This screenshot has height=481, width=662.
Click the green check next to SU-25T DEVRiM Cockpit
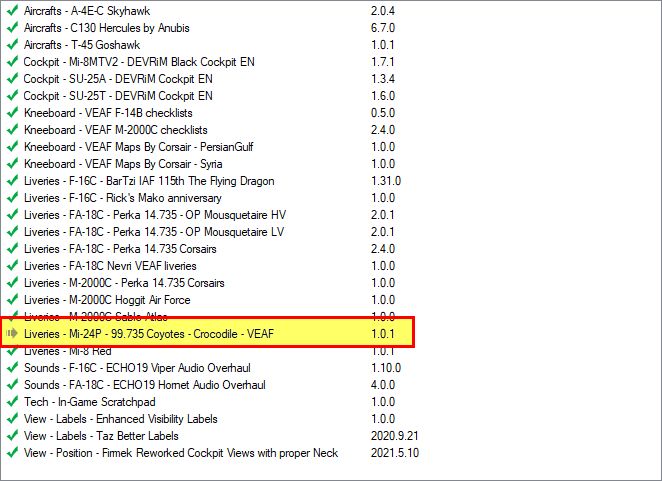coord(12,95)
